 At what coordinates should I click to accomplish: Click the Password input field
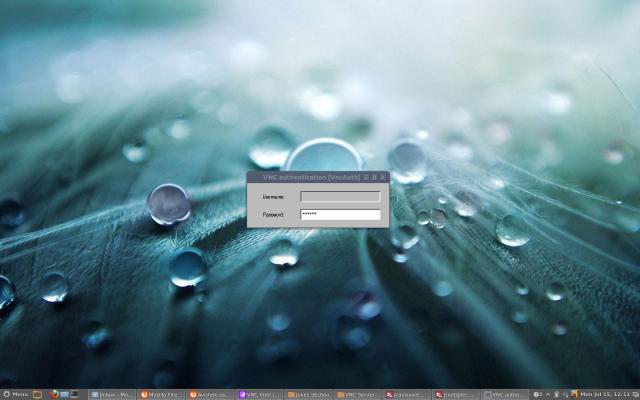(340, 214)
